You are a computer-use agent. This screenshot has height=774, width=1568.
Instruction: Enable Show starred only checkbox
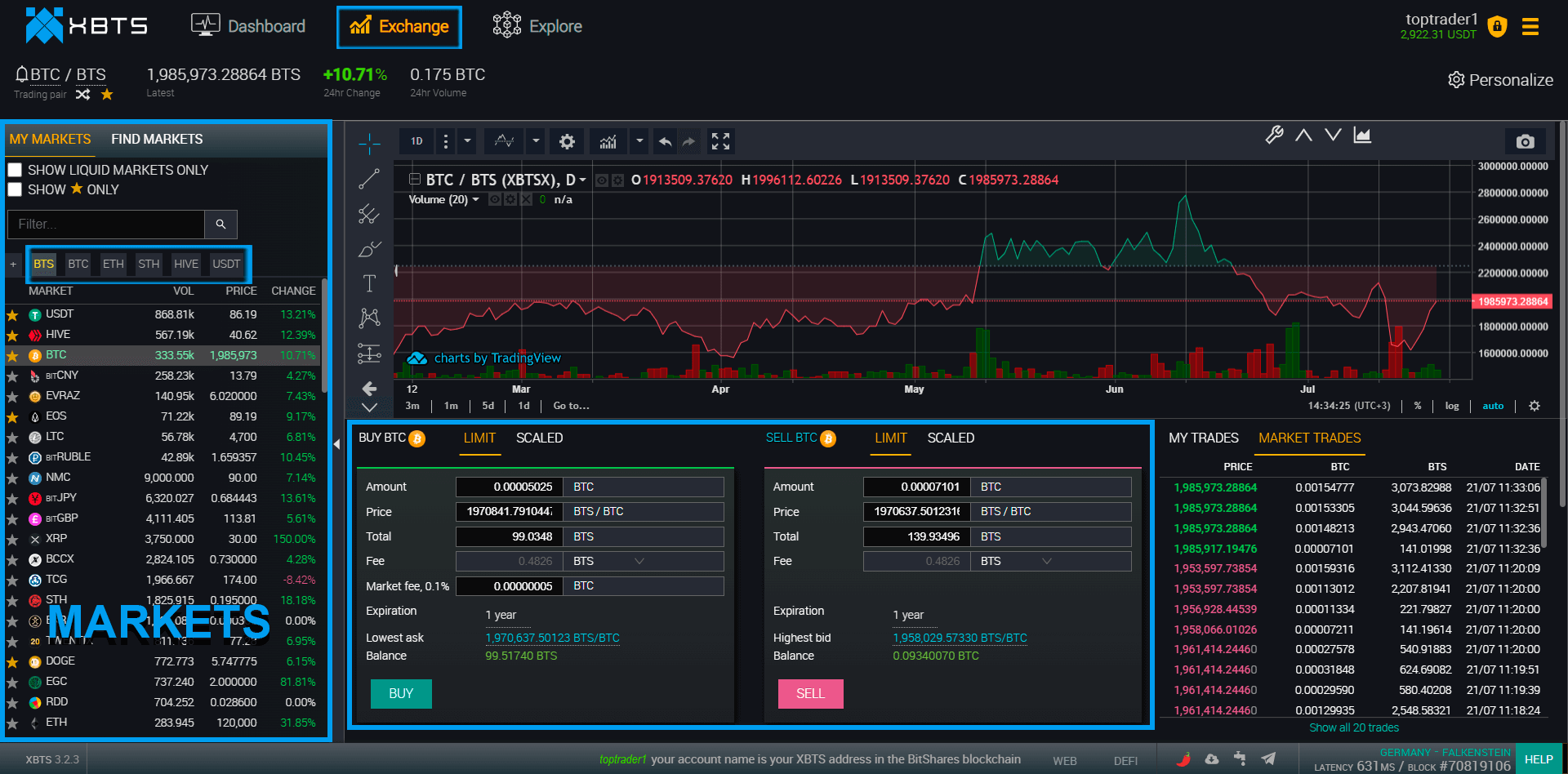pos(15,189)
